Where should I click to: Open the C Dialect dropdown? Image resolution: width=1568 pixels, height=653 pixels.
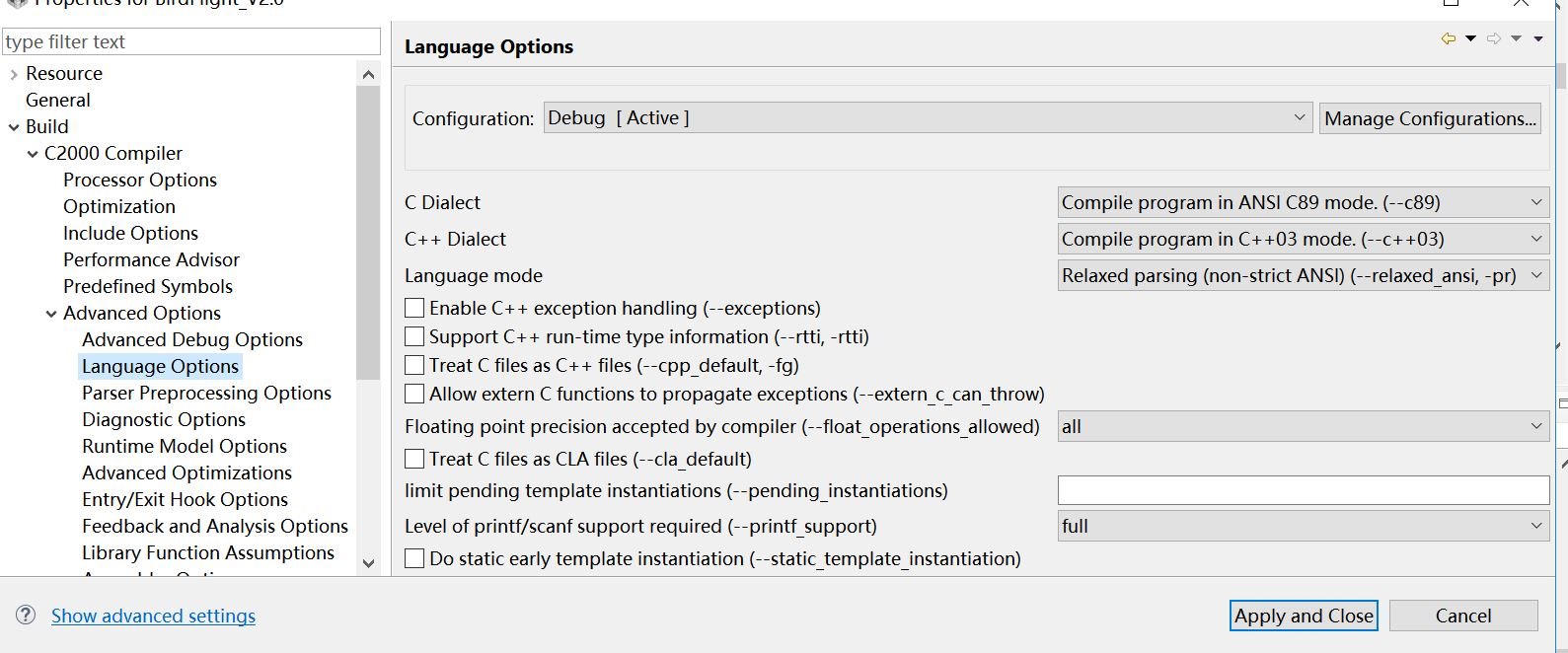point(1303,203)
